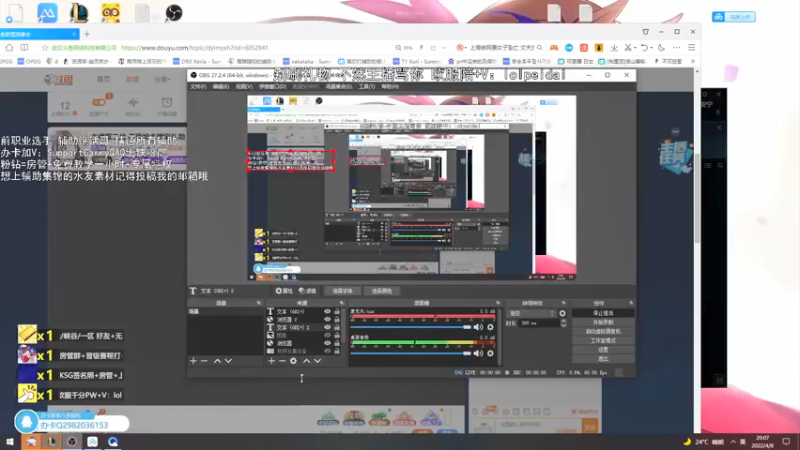Open OBS 场景集合(S) menu
The width and height of the screenshot is (800, 450).
click(339, 87)
